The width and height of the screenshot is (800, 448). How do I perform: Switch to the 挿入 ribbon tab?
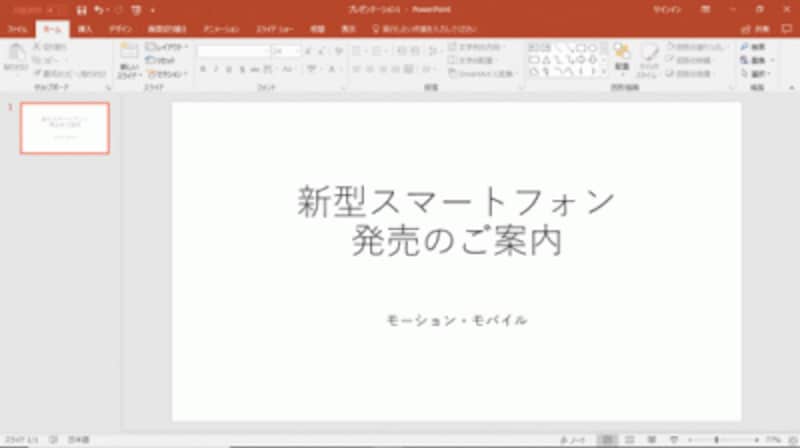tap(85, 29)
